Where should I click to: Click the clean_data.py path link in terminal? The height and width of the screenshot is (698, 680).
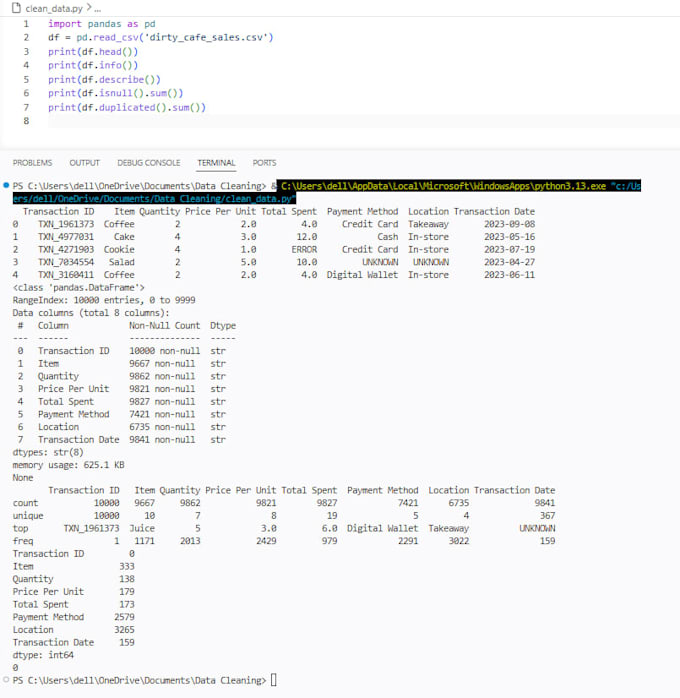[x=154, y=198]
